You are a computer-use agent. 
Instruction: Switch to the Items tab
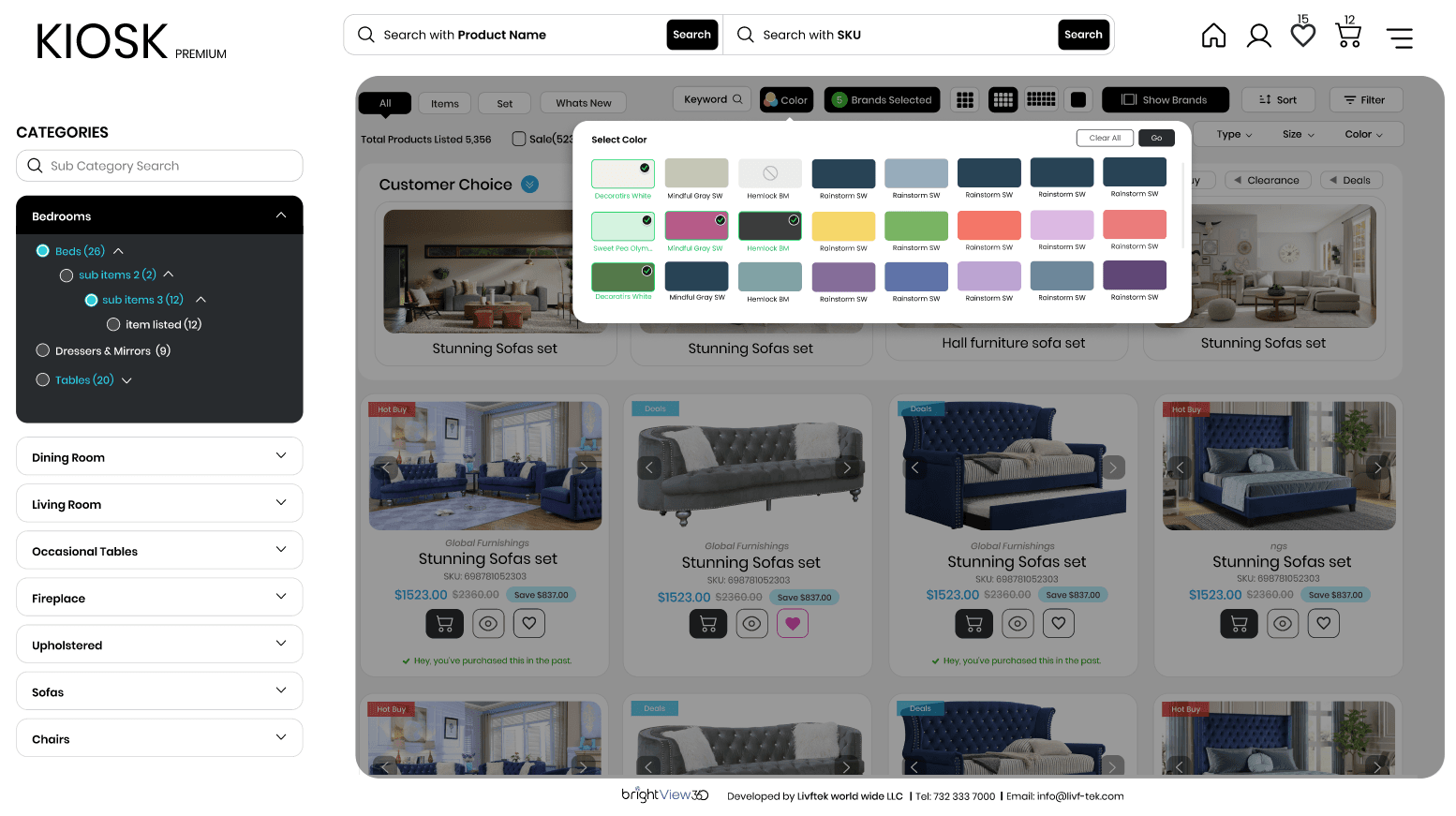(x=445, y=103)
